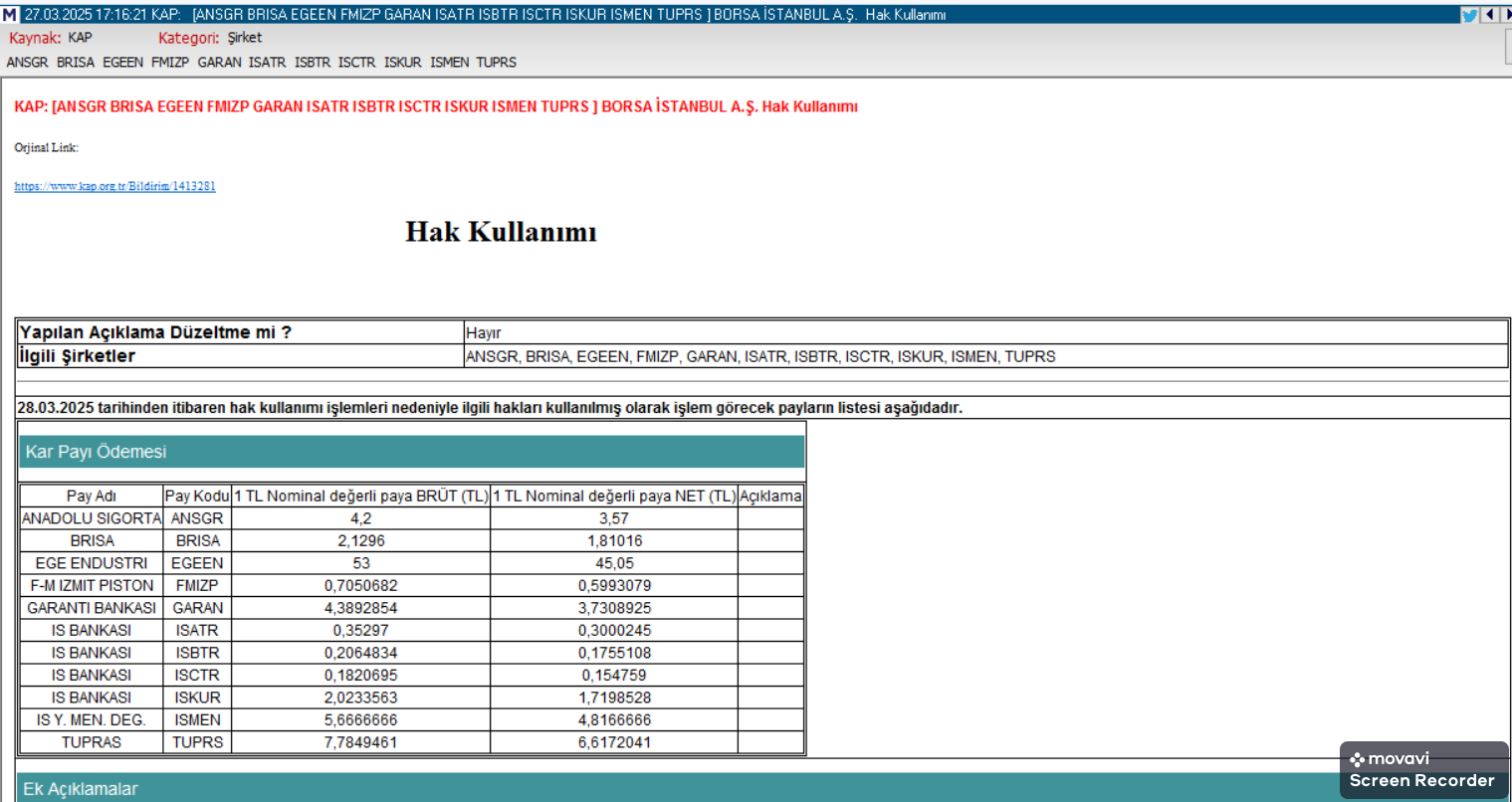Image resolution: width=1512 pixels, height=802 pixels.
Task: Click the Hak Kullanımı page heading
Action: (501, 232)
